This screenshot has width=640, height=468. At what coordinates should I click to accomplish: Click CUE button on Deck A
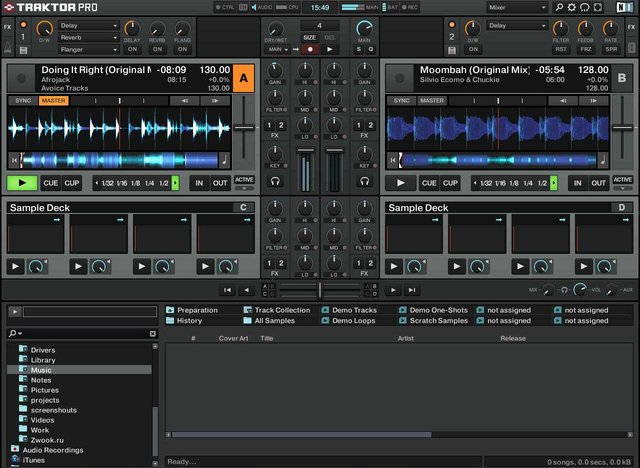click(51, 183)
